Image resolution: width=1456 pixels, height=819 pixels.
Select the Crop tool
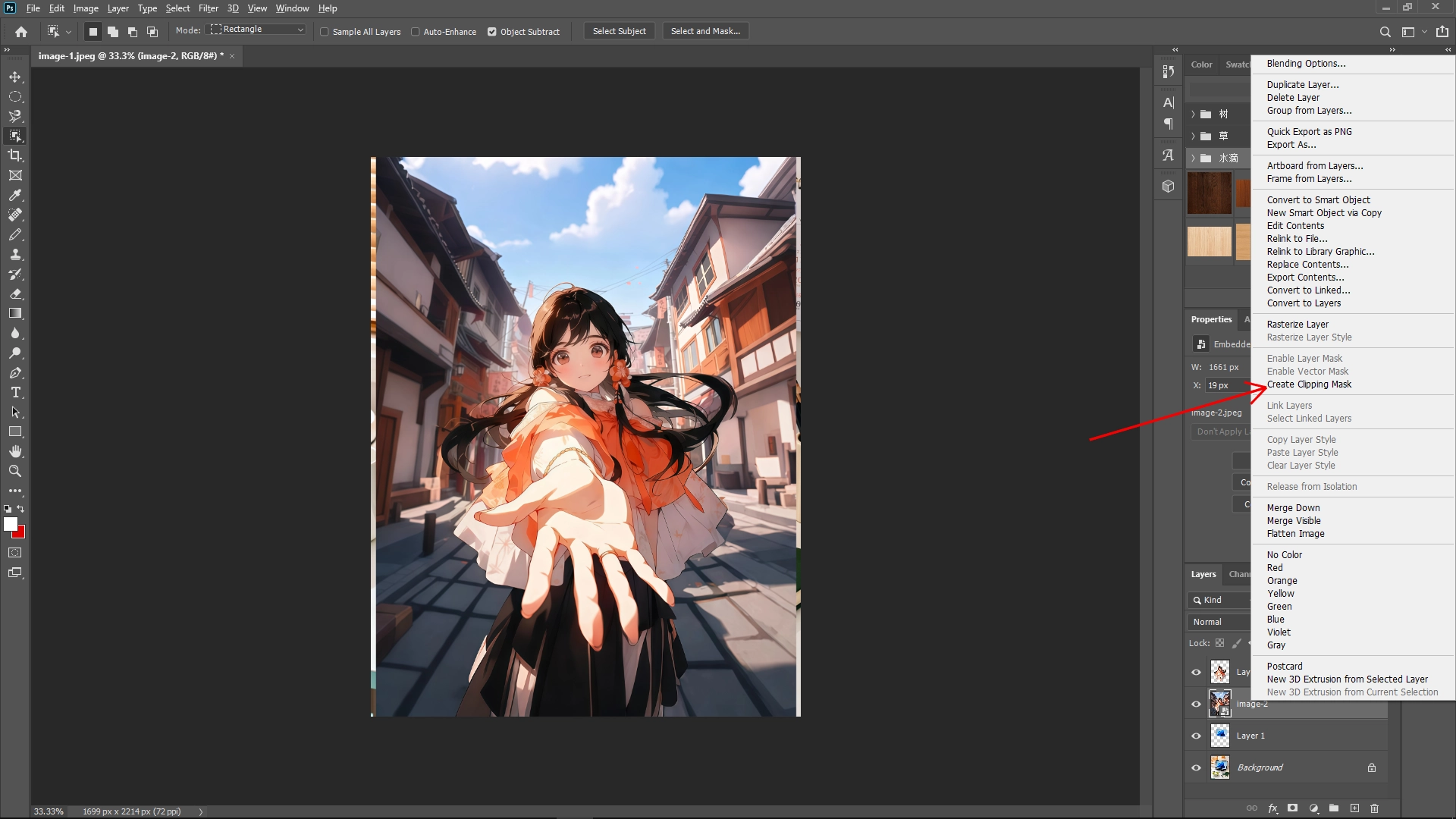[x=15, y=155]
